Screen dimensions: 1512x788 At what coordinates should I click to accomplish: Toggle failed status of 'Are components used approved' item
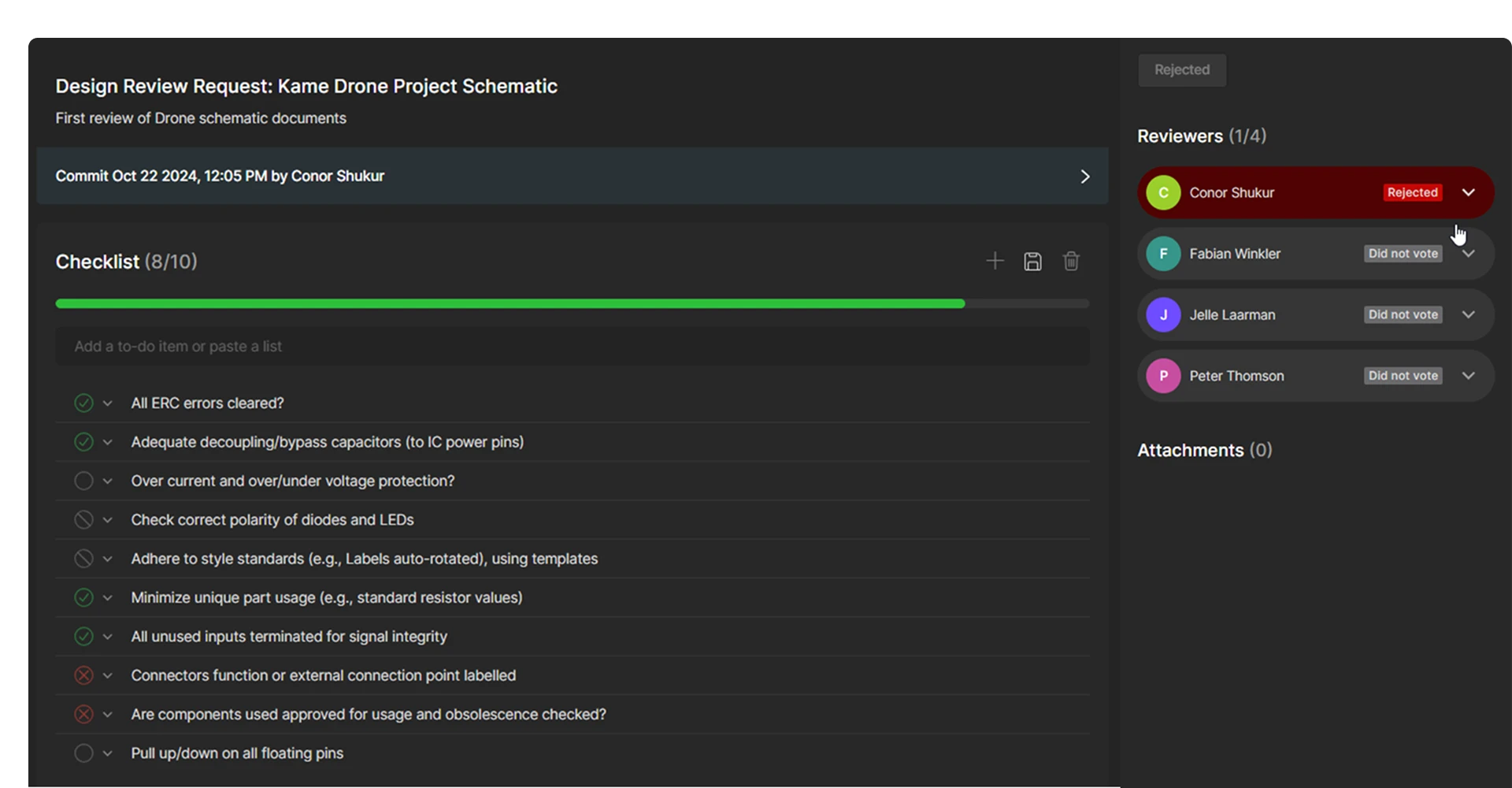[83, 714]
